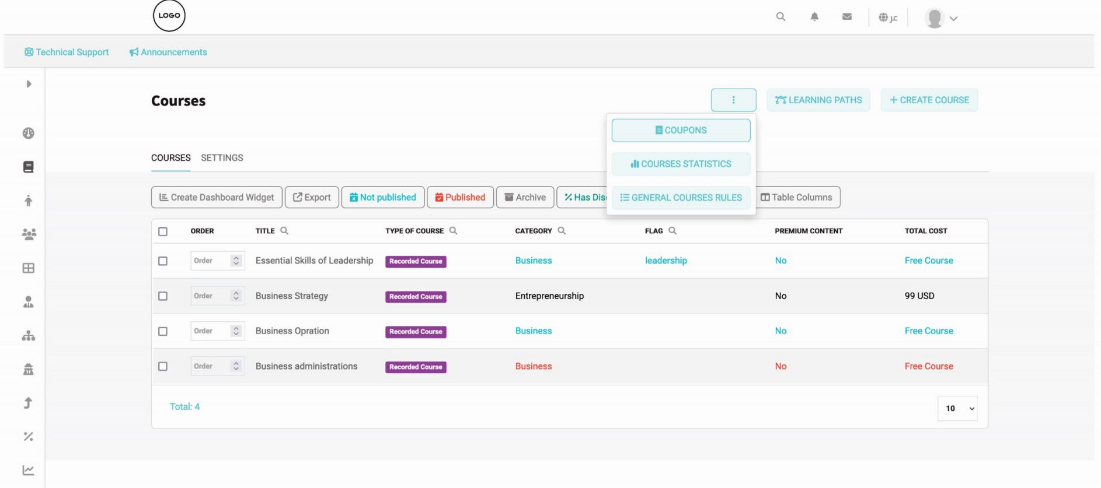Select the Essential Skills of Leadership checkbox
This screenshot has height=488, width=1101.
pos(163,261)
